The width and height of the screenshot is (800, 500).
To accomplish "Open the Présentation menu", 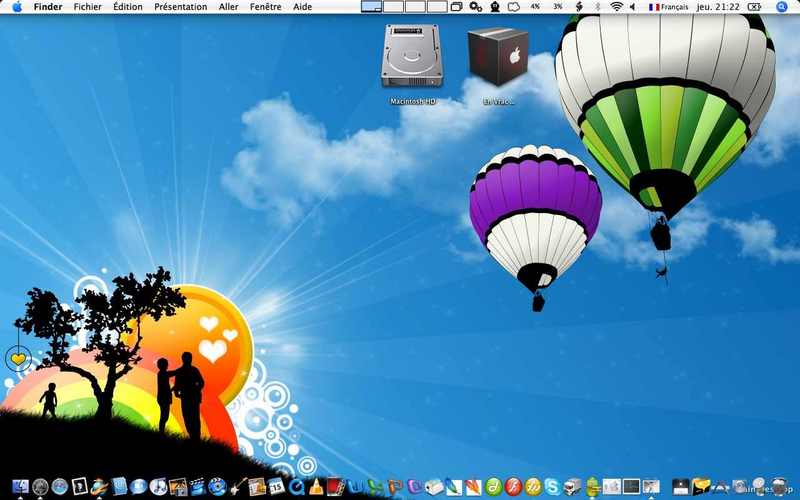I will 181,7.
